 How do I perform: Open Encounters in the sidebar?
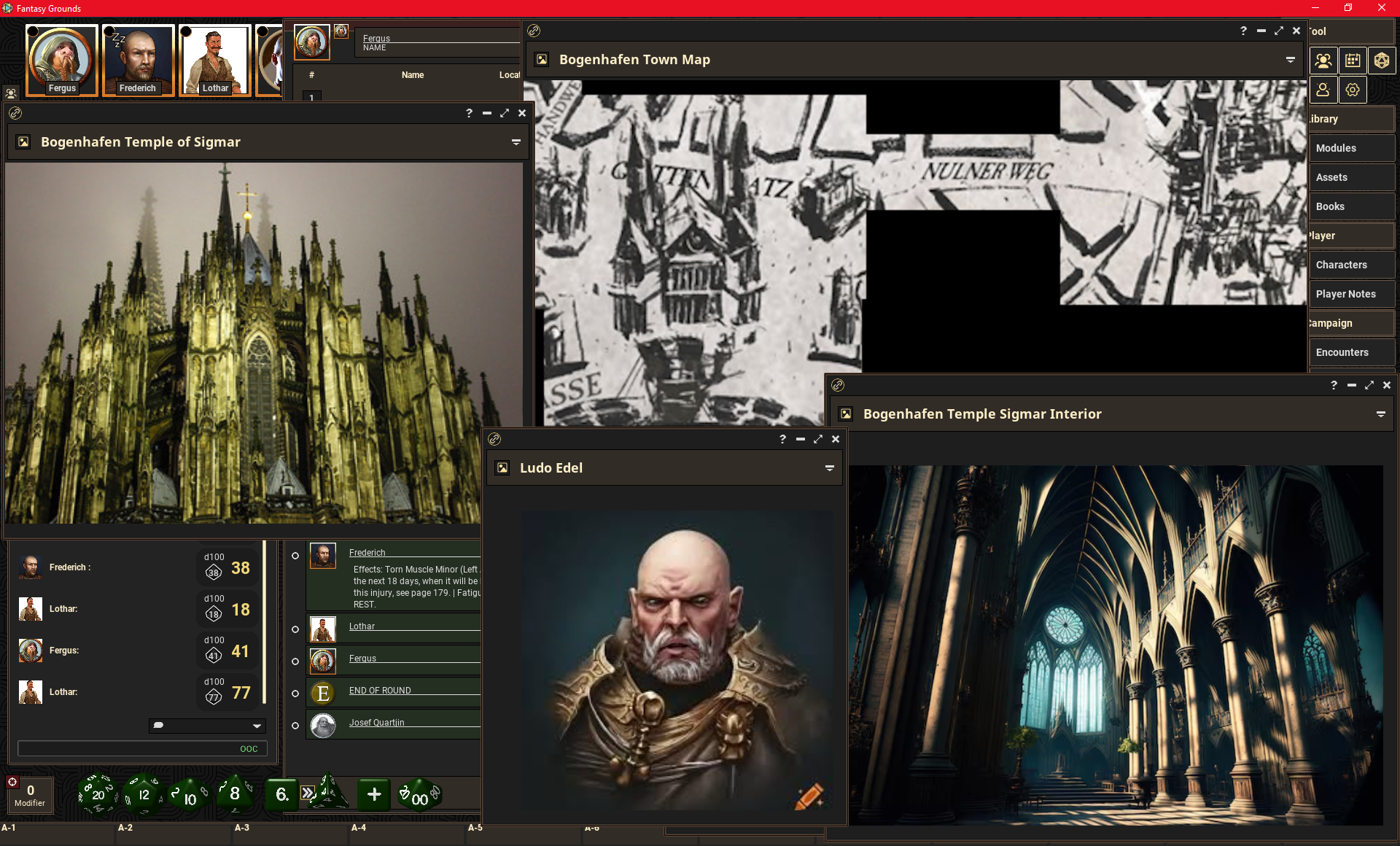click(x=1353, y=352)
